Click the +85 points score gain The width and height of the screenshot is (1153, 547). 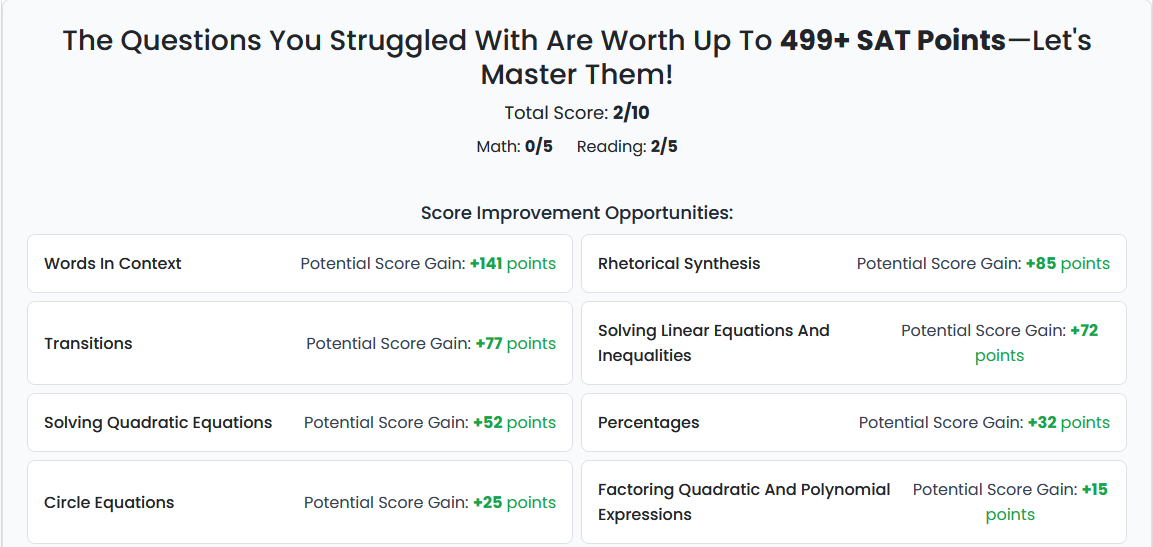(x=1068, y=263)
